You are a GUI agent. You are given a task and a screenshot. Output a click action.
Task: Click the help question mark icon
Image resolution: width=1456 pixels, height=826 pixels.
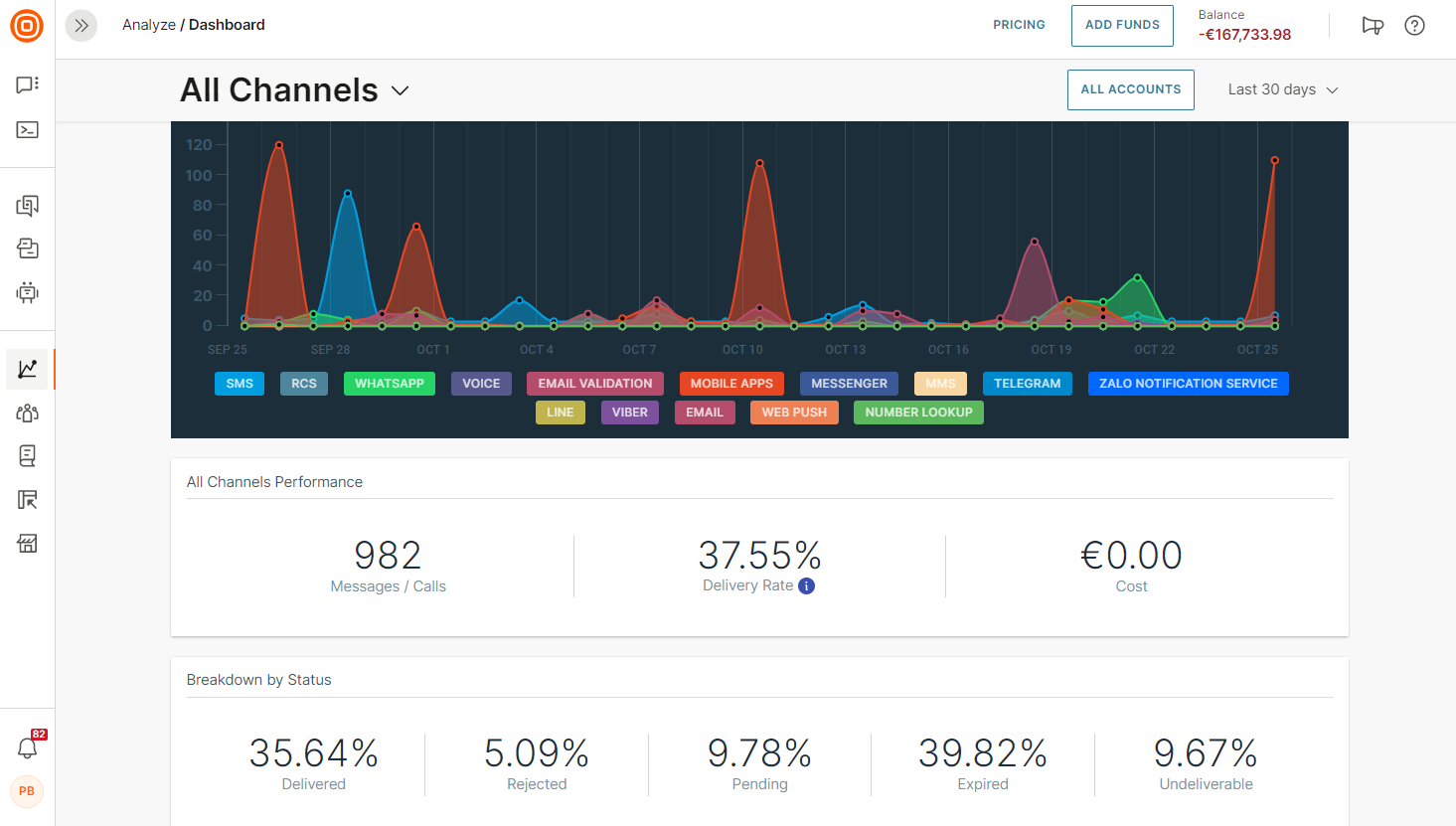[x=1414, y=26]
